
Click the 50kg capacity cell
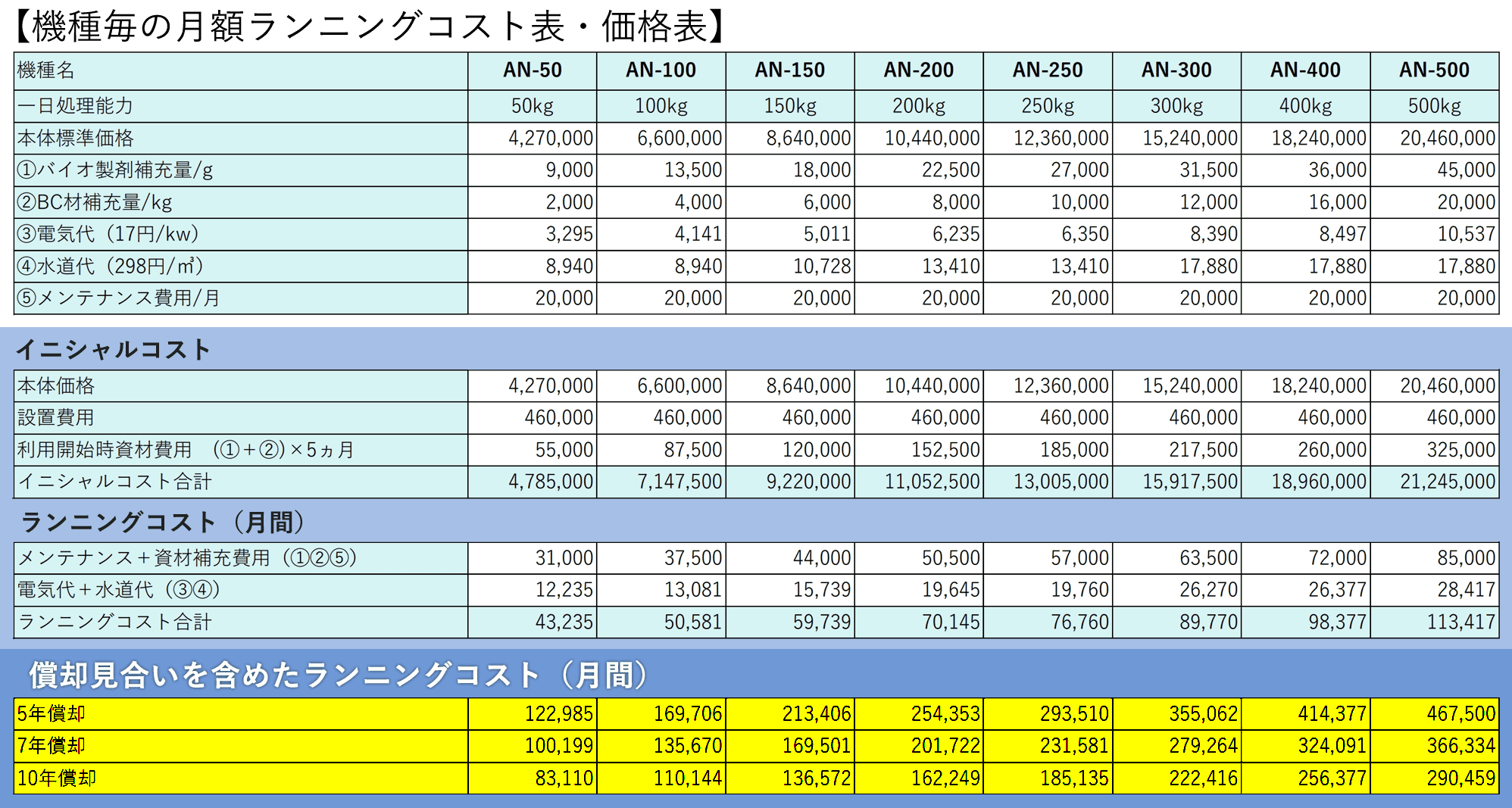[533, 106]
